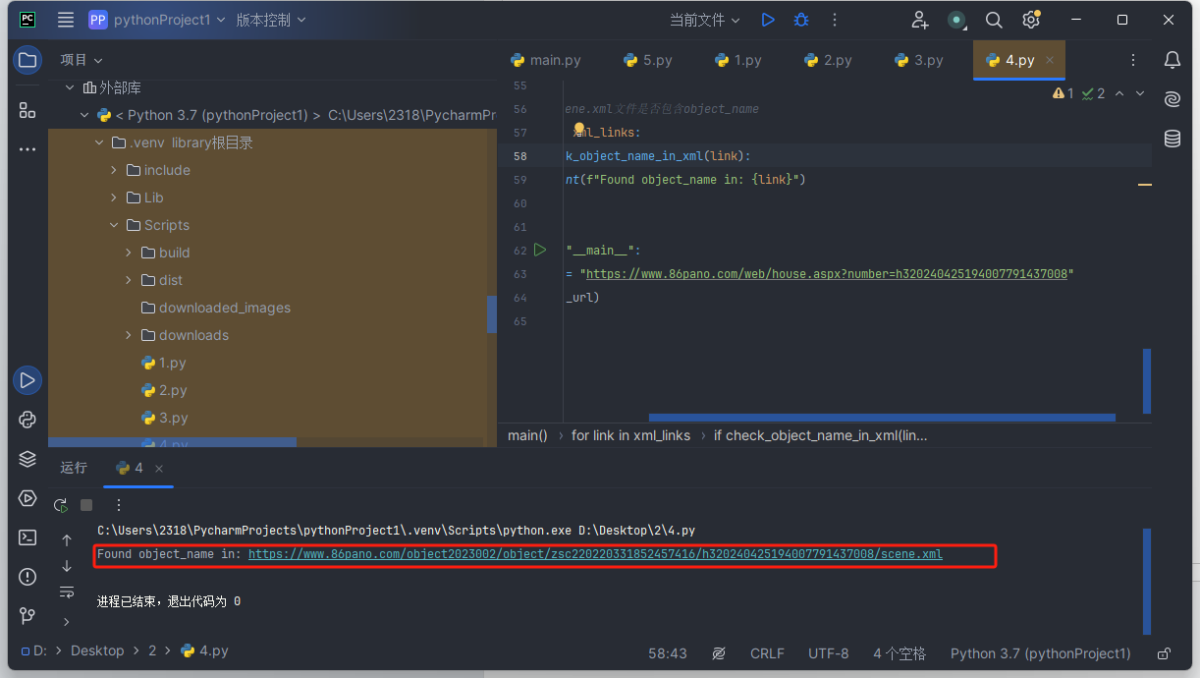Open the Version Control git tool window
The height and width of the screenshot is (678, 1200).
pos(27,616)
